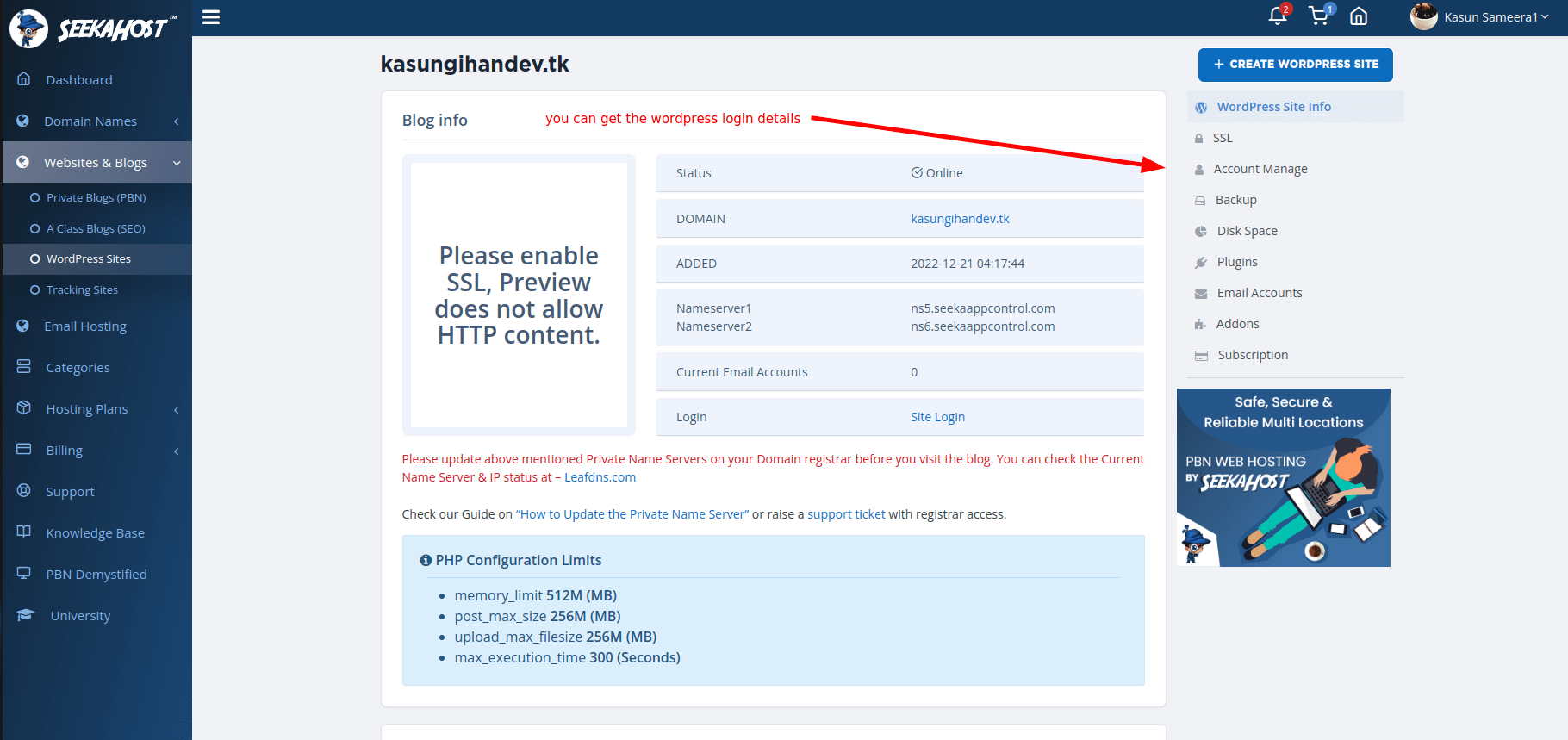1568x740 pixels.
Task: Click the Email Accounts envelope icon
Action: (1201, 294)
